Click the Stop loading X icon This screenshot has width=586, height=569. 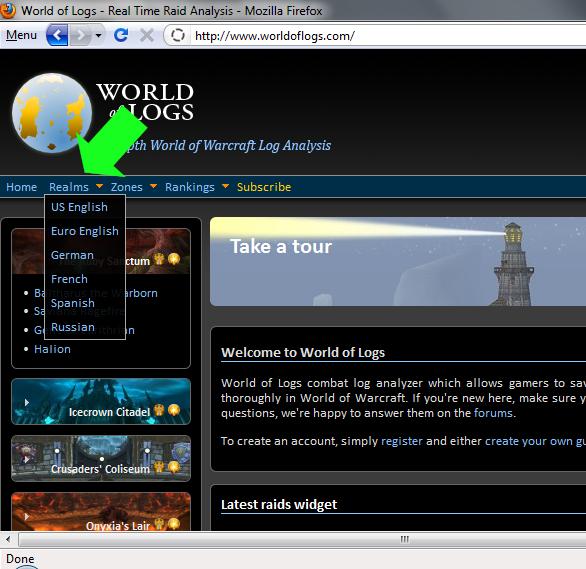[146, 35]
